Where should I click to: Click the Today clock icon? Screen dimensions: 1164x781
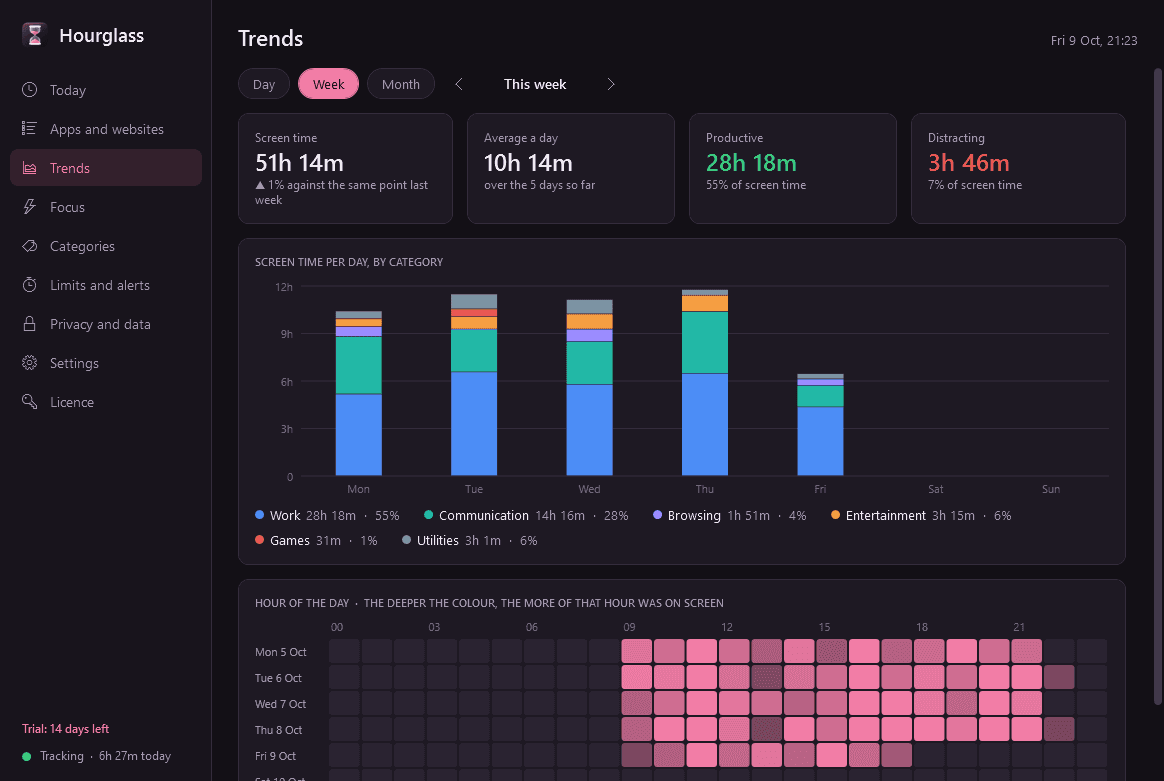30,90
